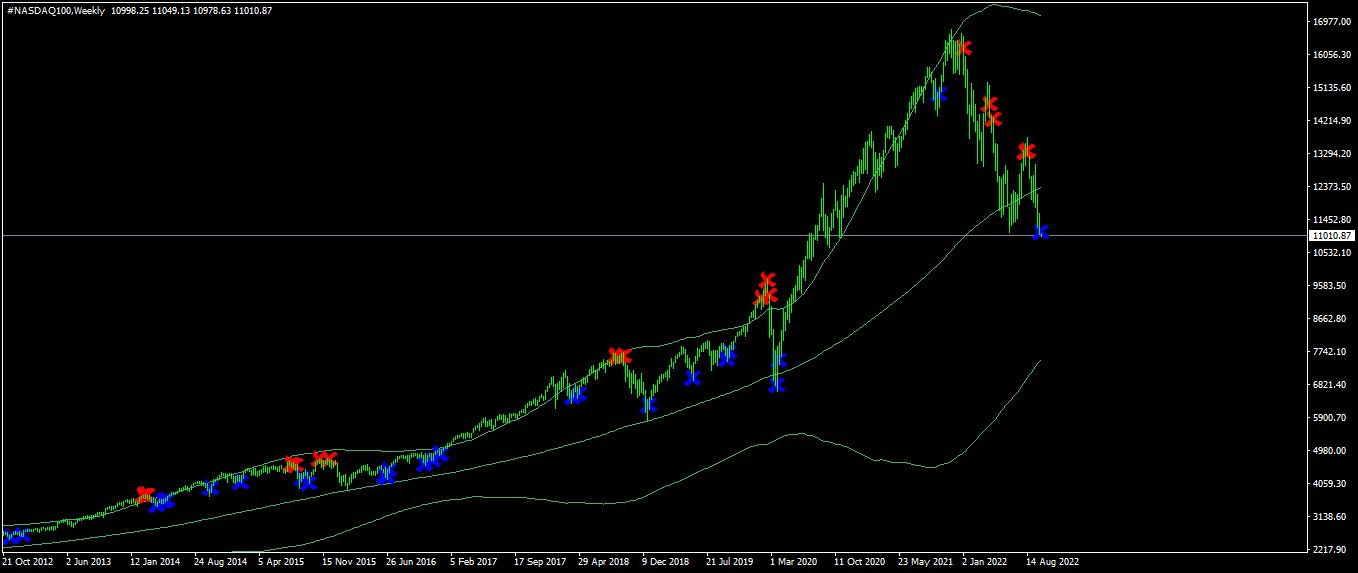
Task: Click the #NASDAQ100,Weekly chart title text
Action: [54, 10]
